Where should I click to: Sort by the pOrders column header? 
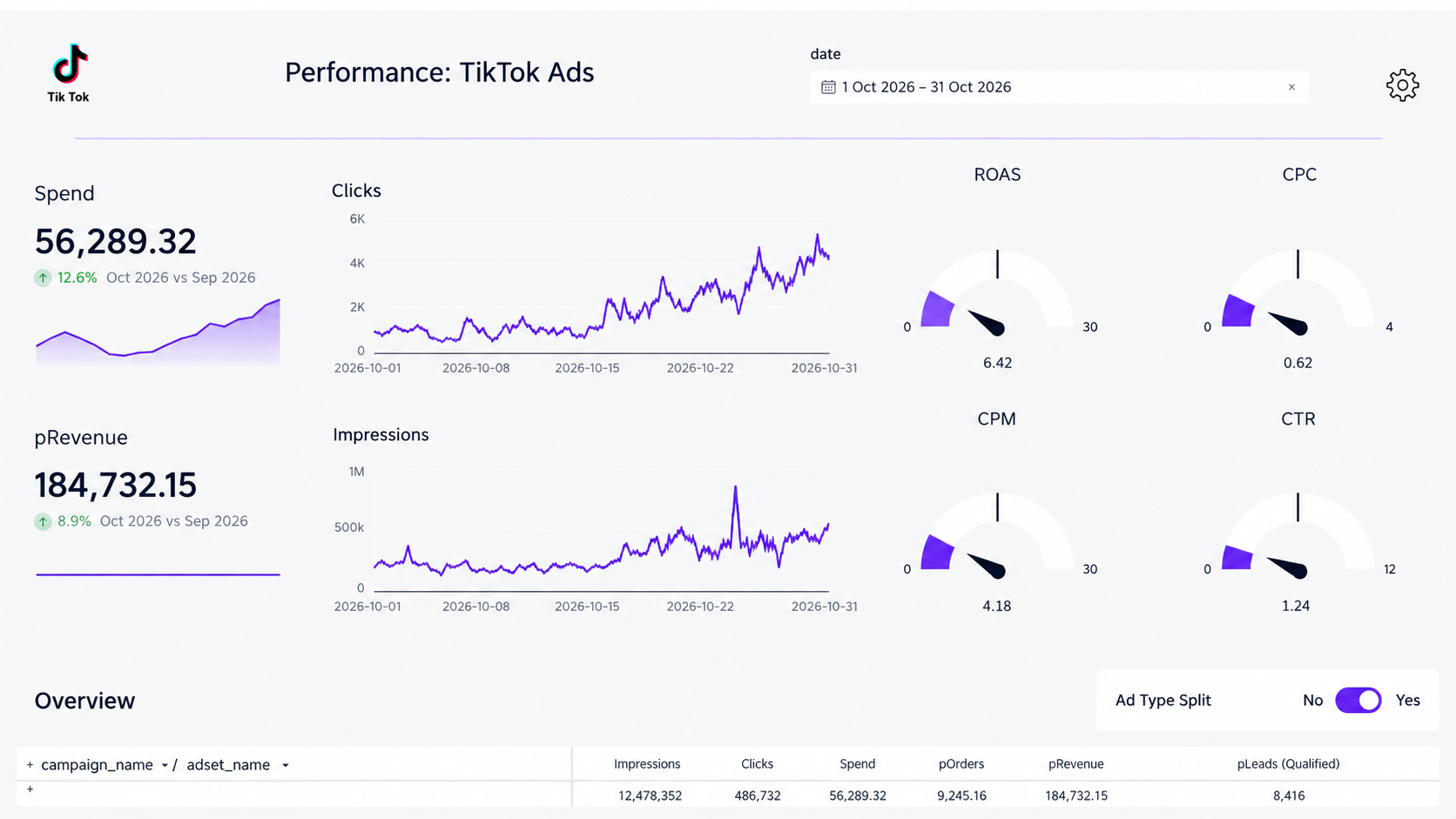click(961, 764)
